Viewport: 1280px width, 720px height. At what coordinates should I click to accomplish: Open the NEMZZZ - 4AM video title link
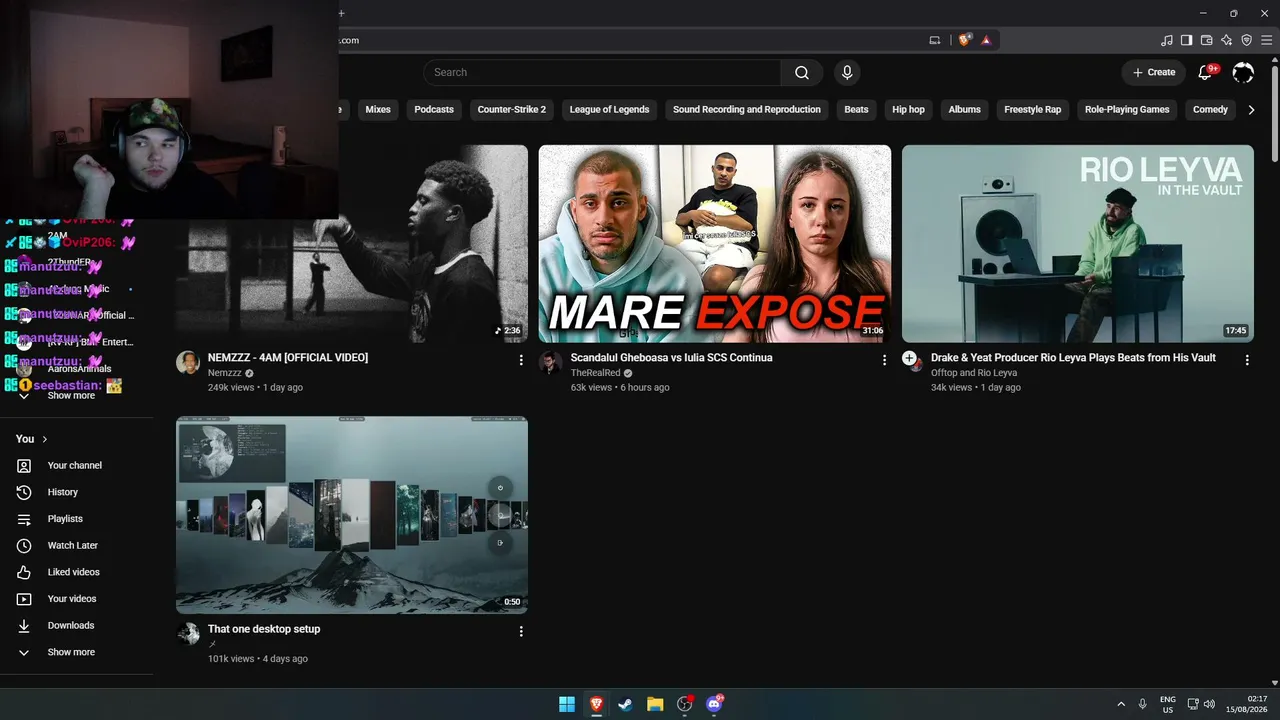[288, 358]
